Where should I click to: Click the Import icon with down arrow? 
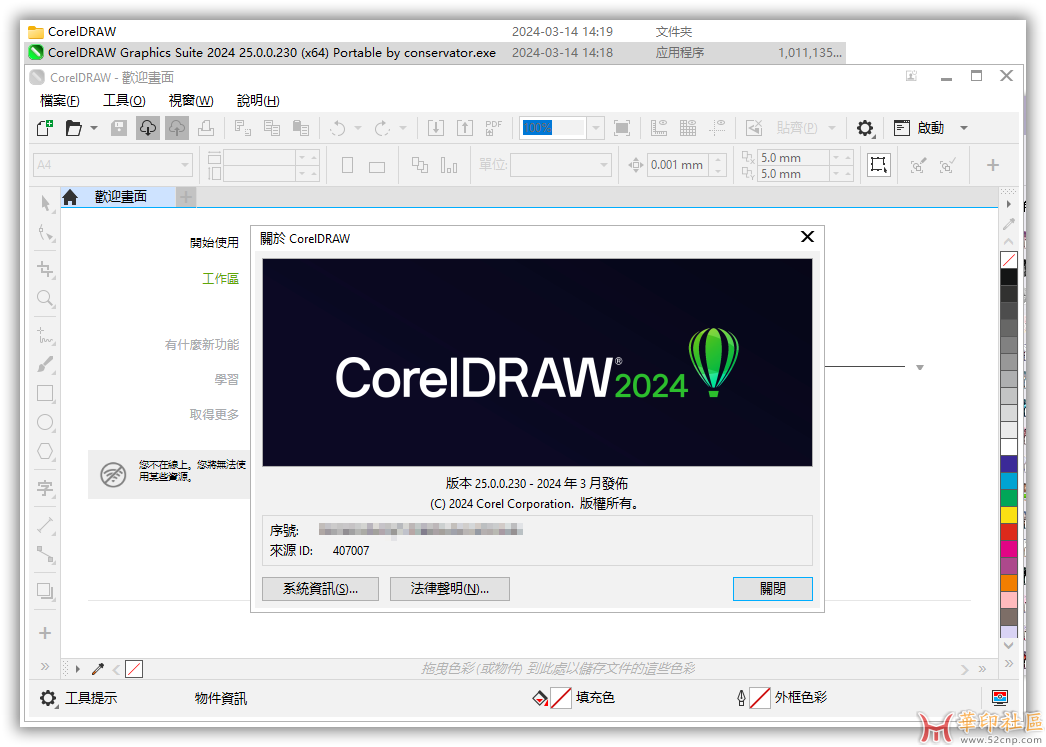436,128
